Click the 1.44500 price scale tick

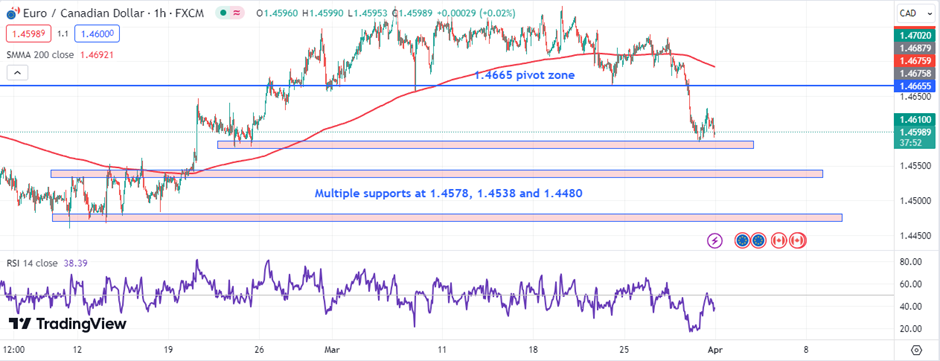(915, 236)
